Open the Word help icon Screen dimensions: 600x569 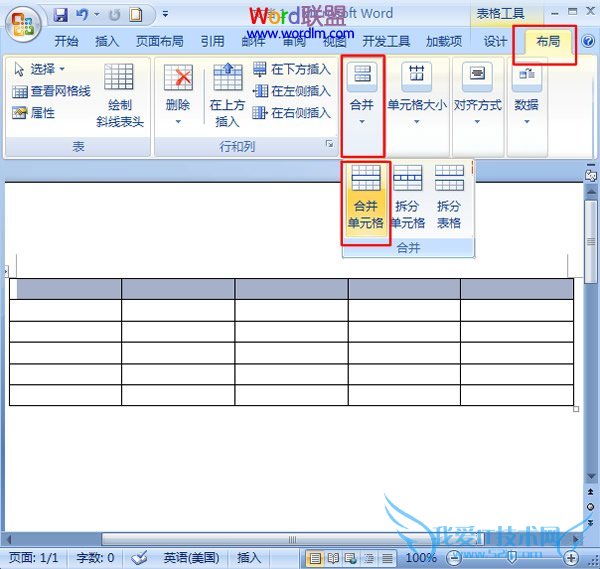588,41
